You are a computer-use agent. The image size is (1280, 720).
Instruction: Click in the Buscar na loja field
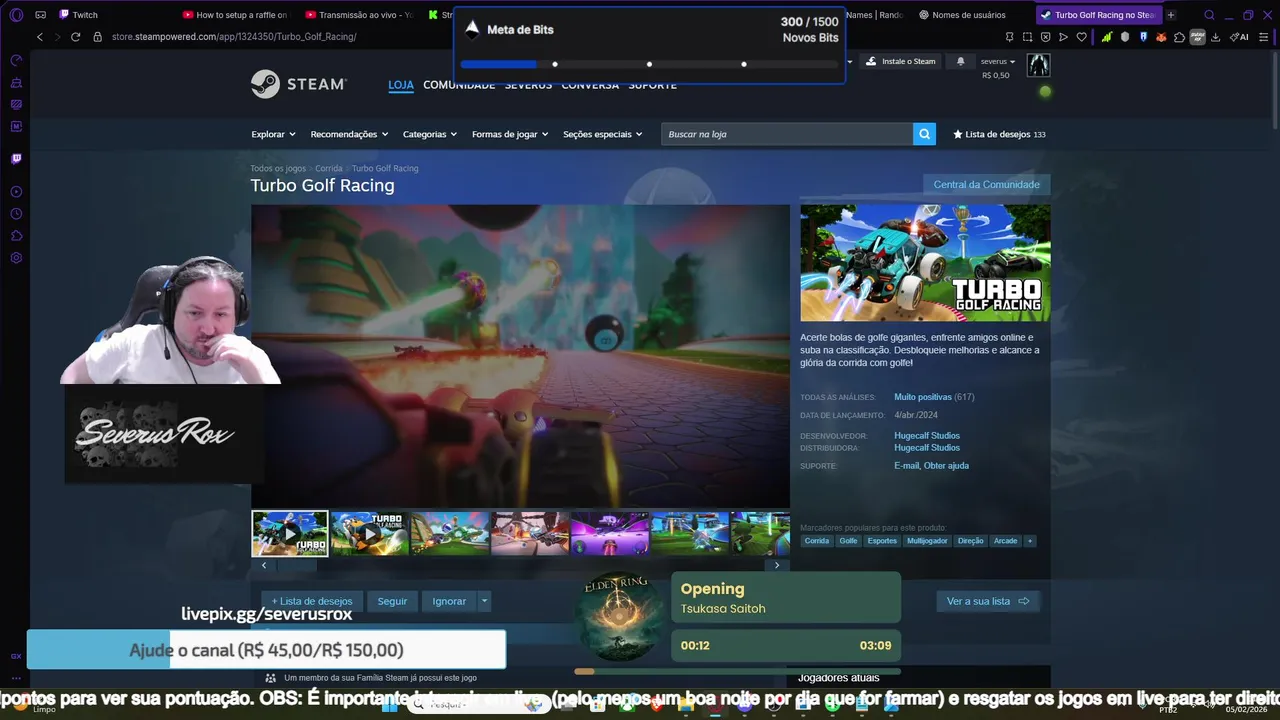tap(787, 134)
